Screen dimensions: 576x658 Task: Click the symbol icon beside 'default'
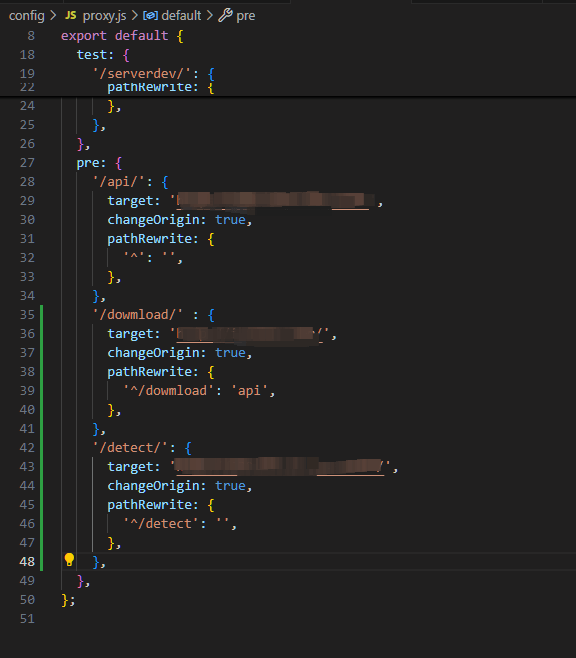pyautogui.click(x=150, y=16)
